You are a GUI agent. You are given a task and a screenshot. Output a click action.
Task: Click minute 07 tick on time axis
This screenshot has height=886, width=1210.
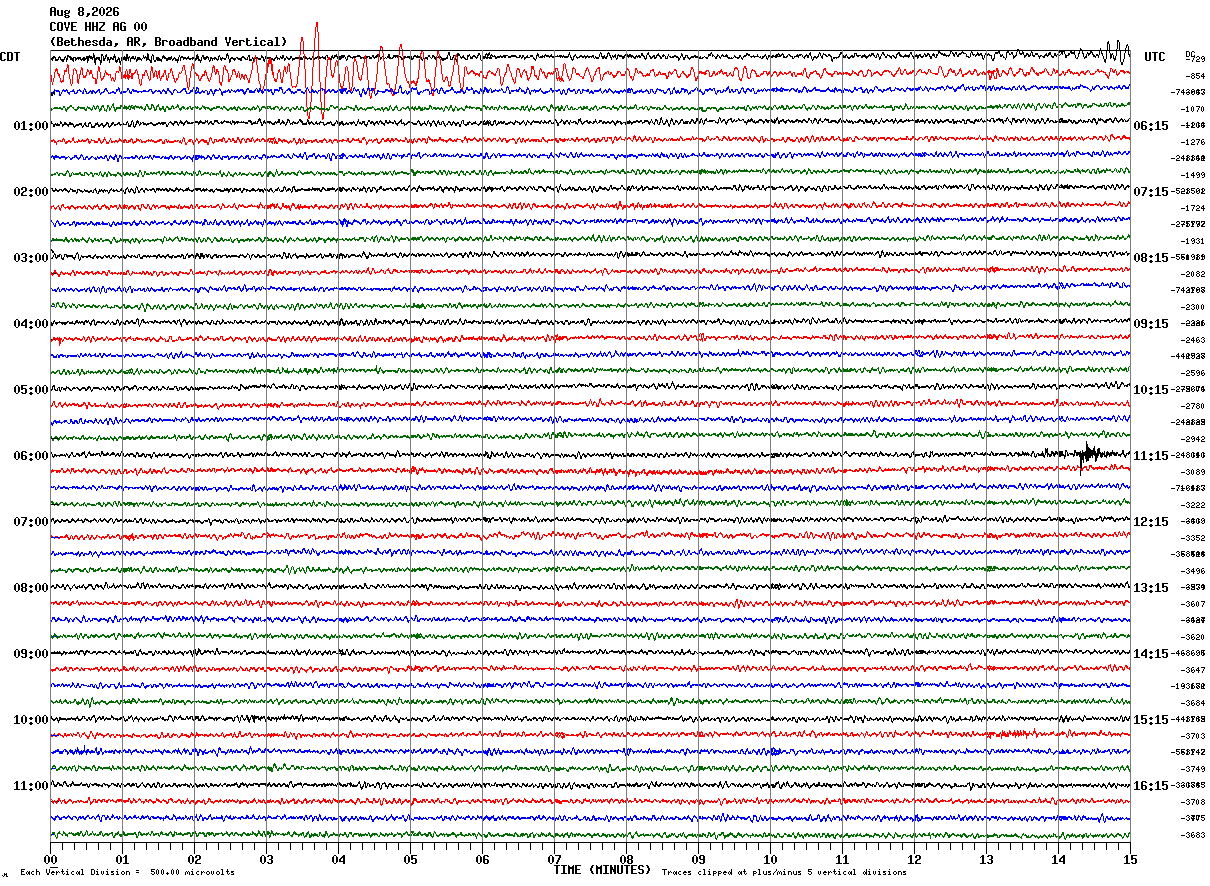(x=554, y=859)
